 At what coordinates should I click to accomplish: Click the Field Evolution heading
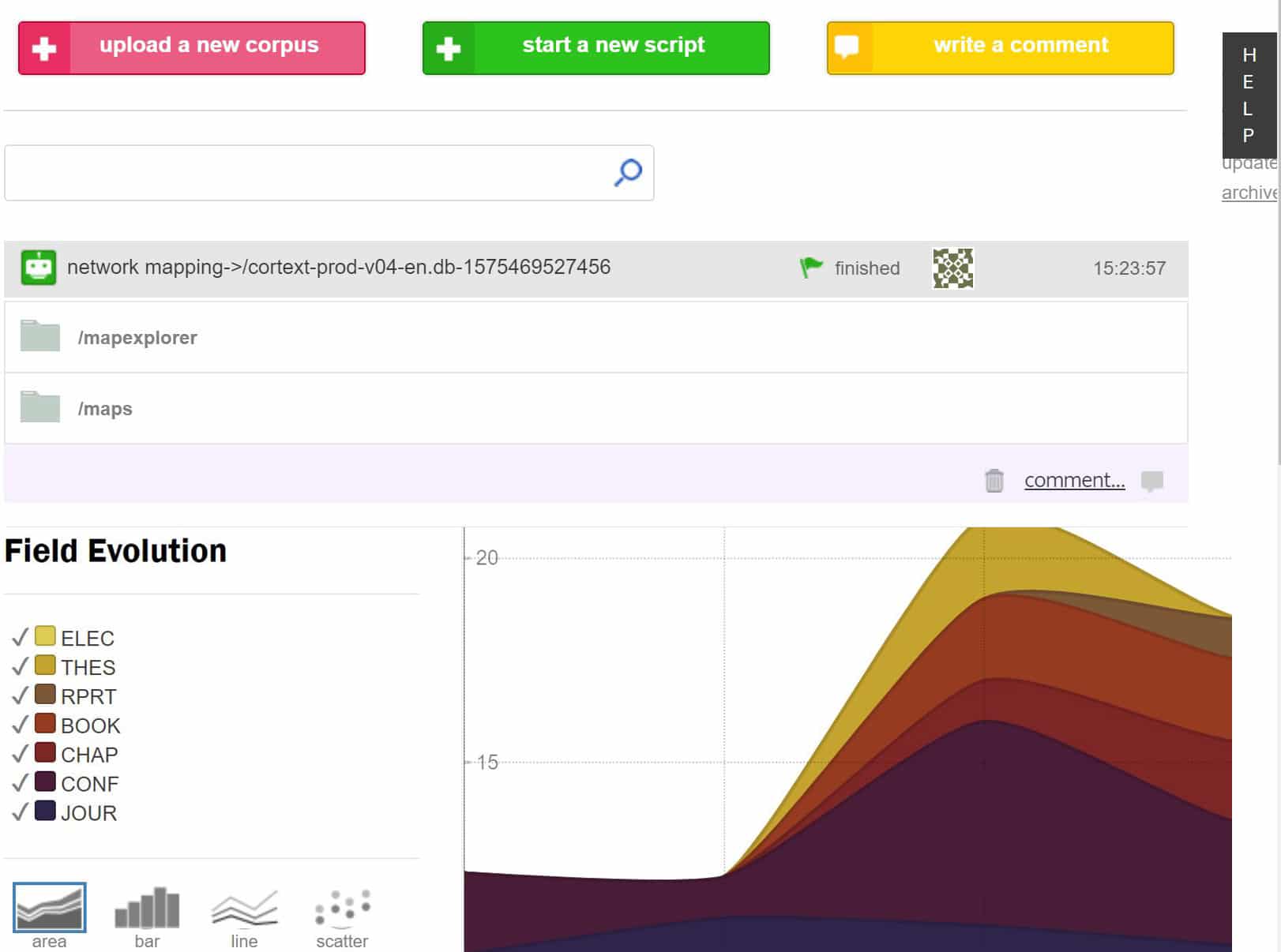pos(115,551)
